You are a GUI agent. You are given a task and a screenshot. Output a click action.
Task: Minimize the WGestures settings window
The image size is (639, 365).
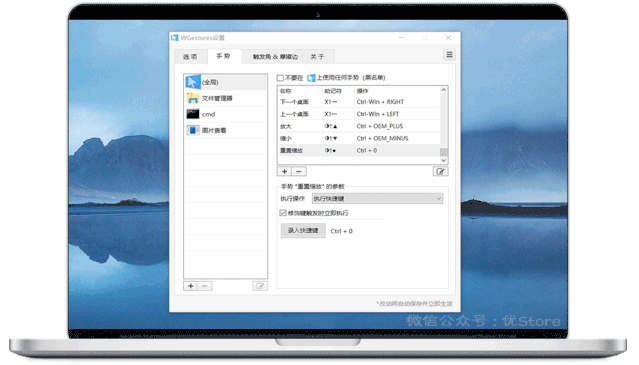pos(401,37)
